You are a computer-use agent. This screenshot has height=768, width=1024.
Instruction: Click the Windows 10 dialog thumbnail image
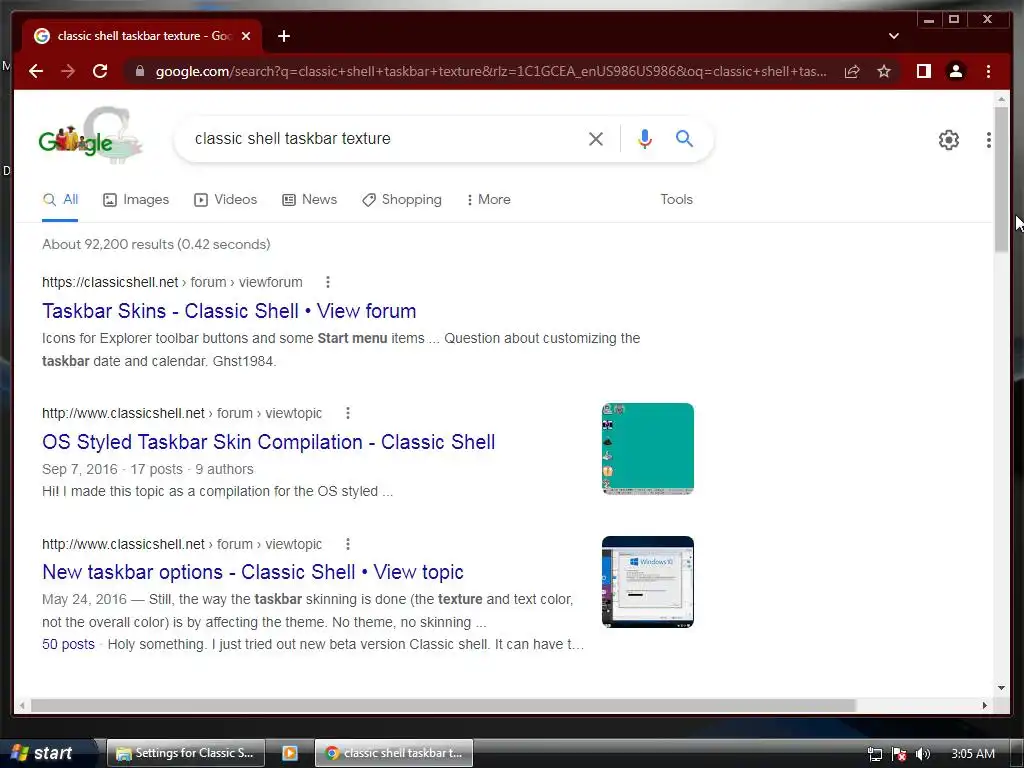point(647,582)
